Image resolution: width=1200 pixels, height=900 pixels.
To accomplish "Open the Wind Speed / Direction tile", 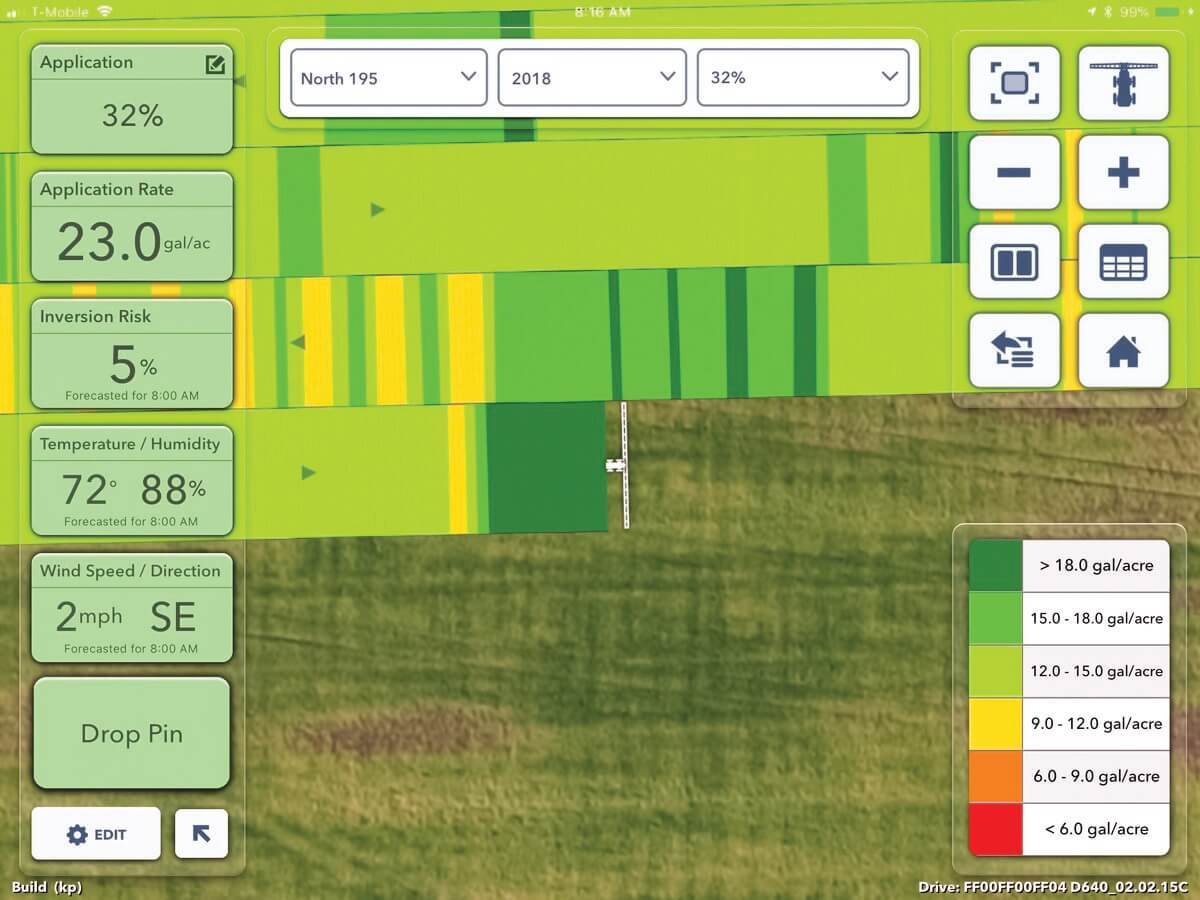I will pyautogui.click(x=132, y=607).
